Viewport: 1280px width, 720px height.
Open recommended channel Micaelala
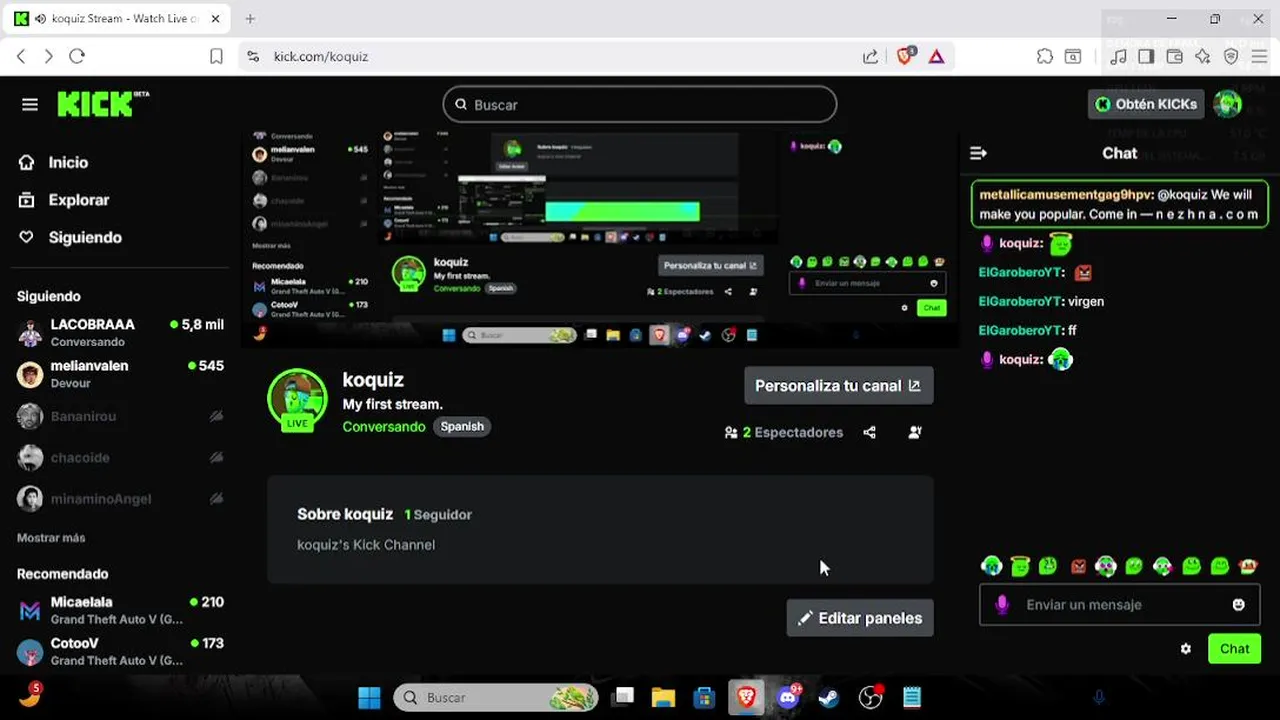120,610
